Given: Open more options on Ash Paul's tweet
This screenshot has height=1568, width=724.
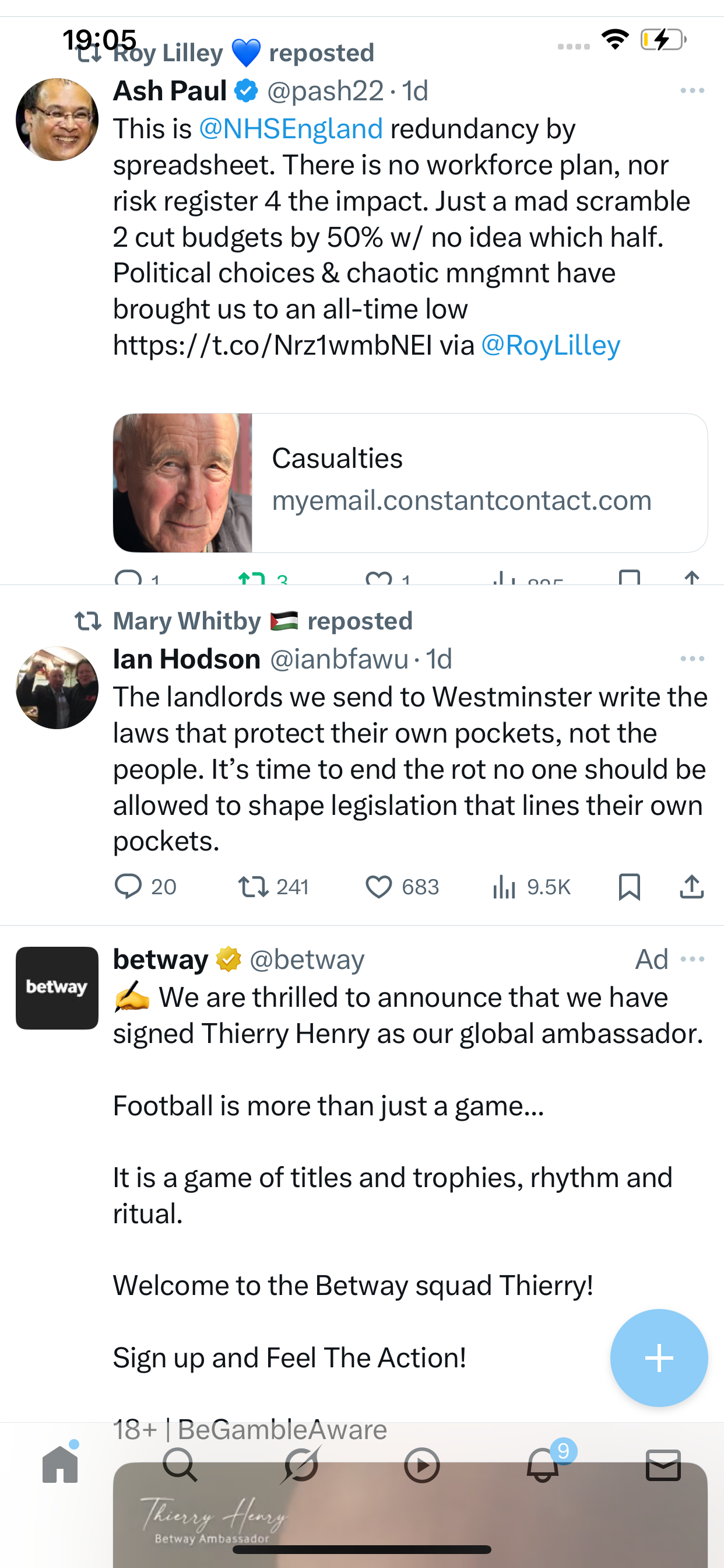Looking at the screenshot, I should coord(693,90).
